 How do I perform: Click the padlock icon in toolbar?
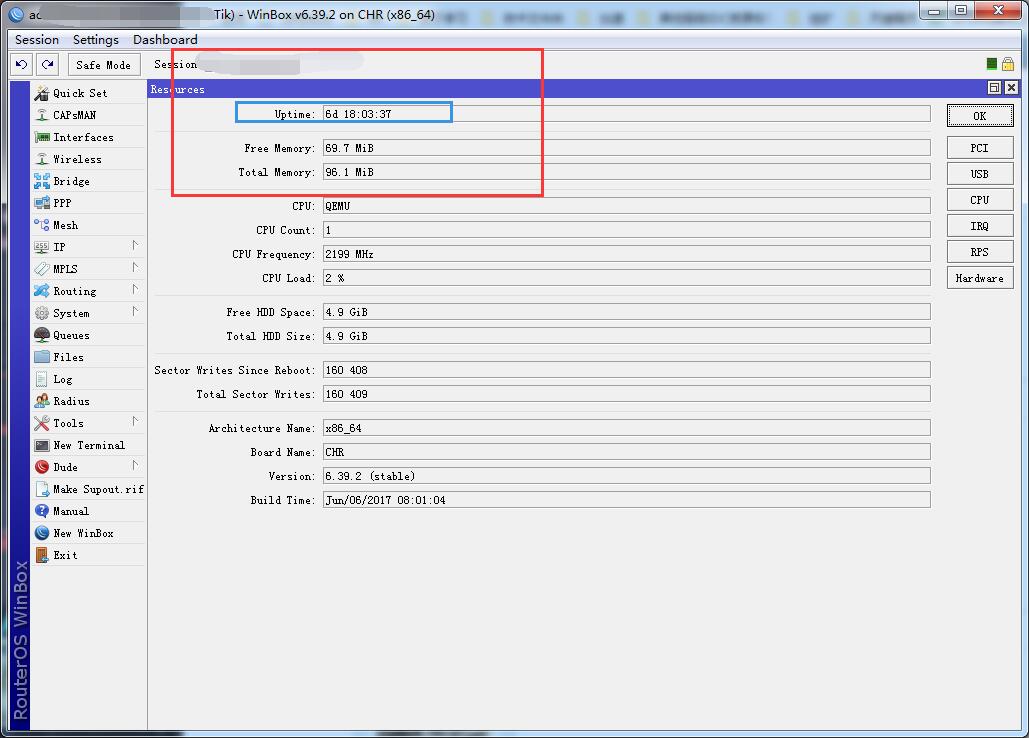1008,64
